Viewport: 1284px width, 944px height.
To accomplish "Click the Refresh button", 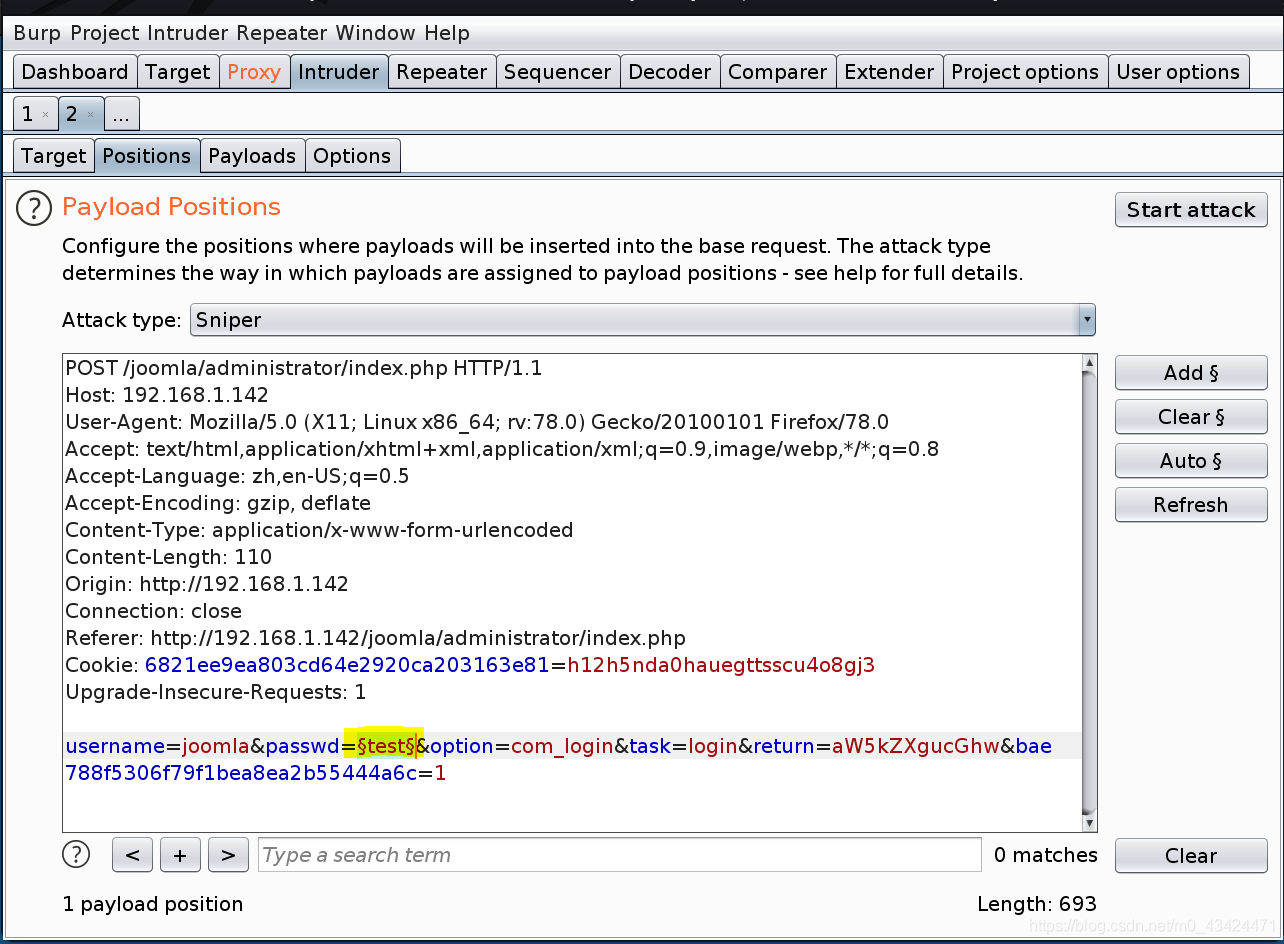I will pyautogui.click(x=1191, y=505).
